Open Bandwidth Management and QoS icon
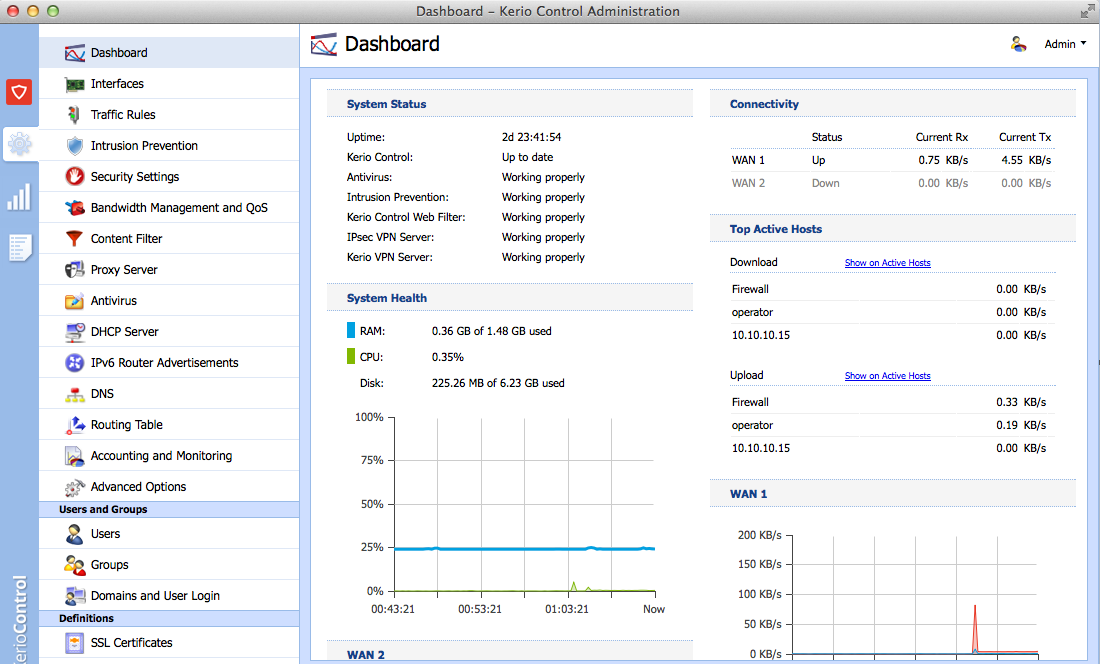This screenshot has width=1100, height=664. point(74,208)
